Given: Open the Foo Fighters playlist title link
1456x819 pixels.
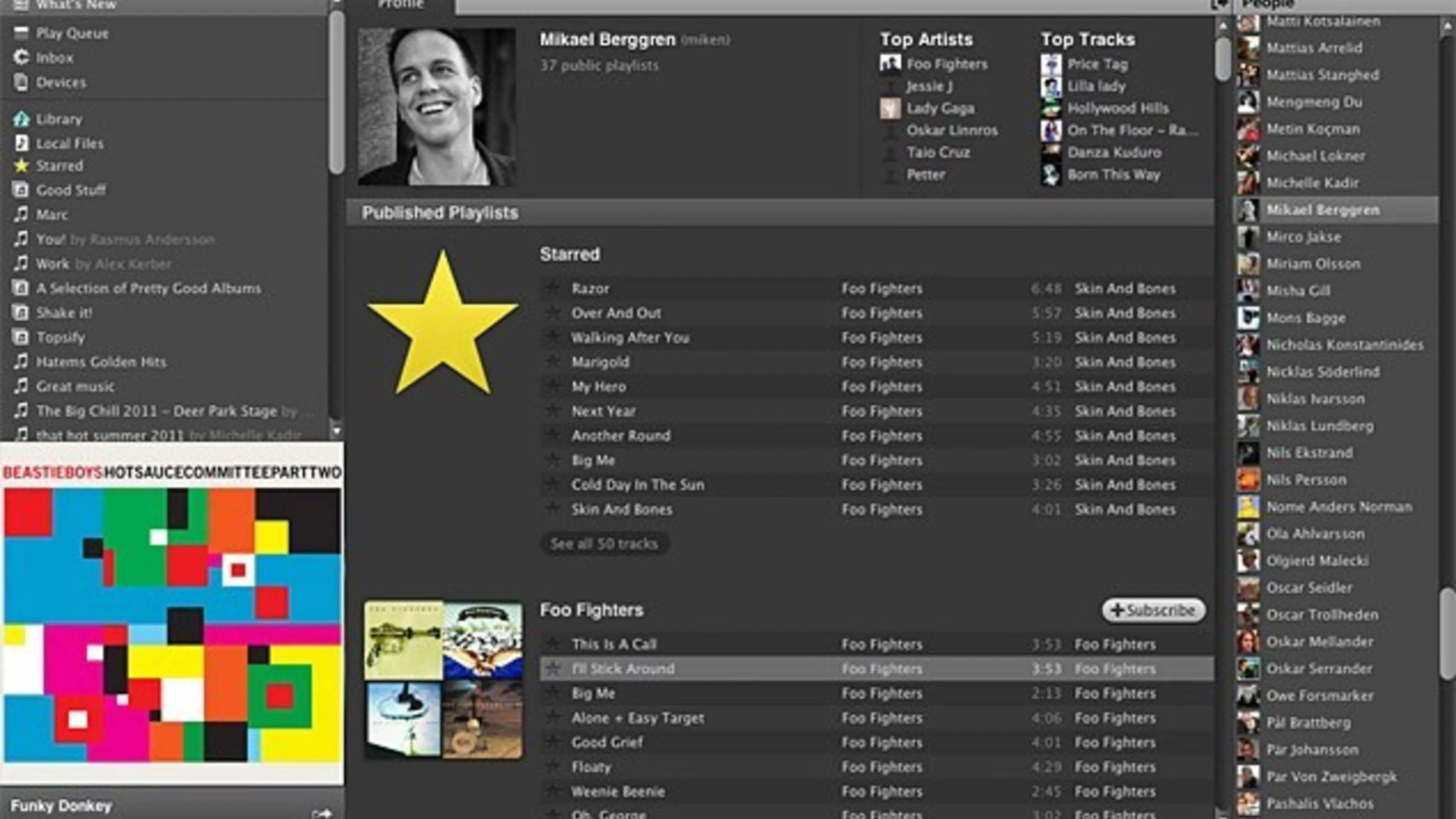Looking at the screenshot, I should point(591,610).
